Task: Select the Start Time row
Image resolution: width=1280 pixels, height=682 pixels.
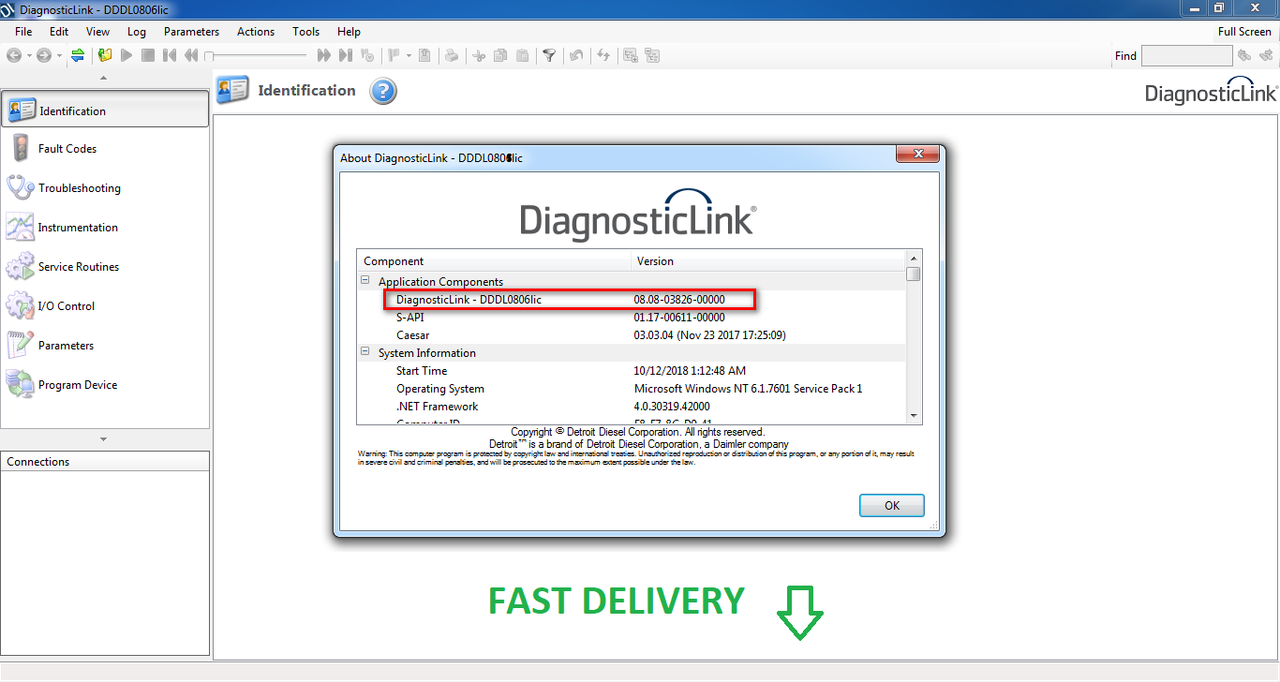Action: pyautogui.click(x=632, y=371)
